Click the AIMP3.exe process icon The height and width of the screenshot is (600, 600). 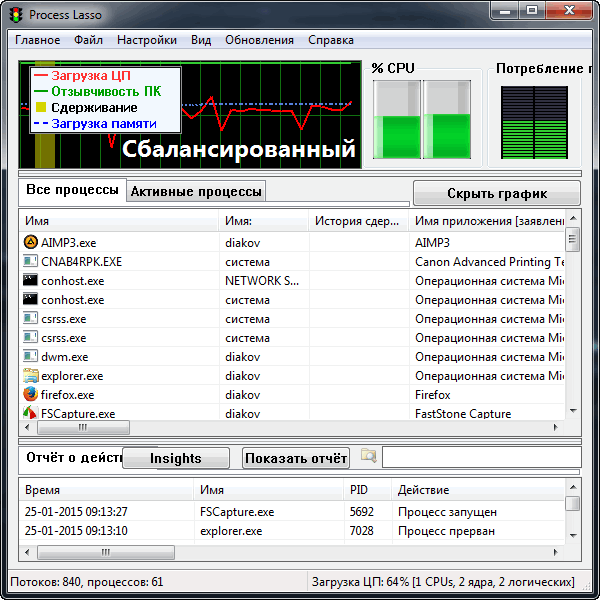pyautogui.click(x=30, y=242)
